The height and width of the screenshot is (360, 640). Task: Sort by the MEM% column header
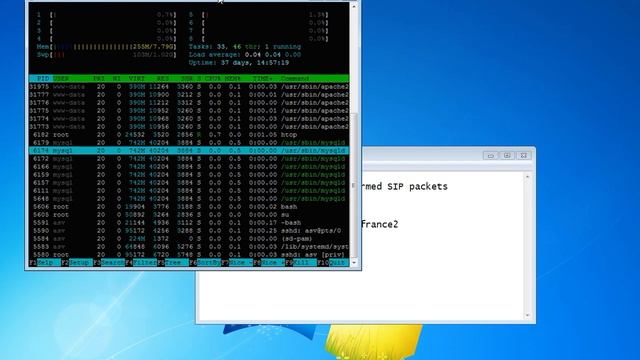(x=233, y=78)
